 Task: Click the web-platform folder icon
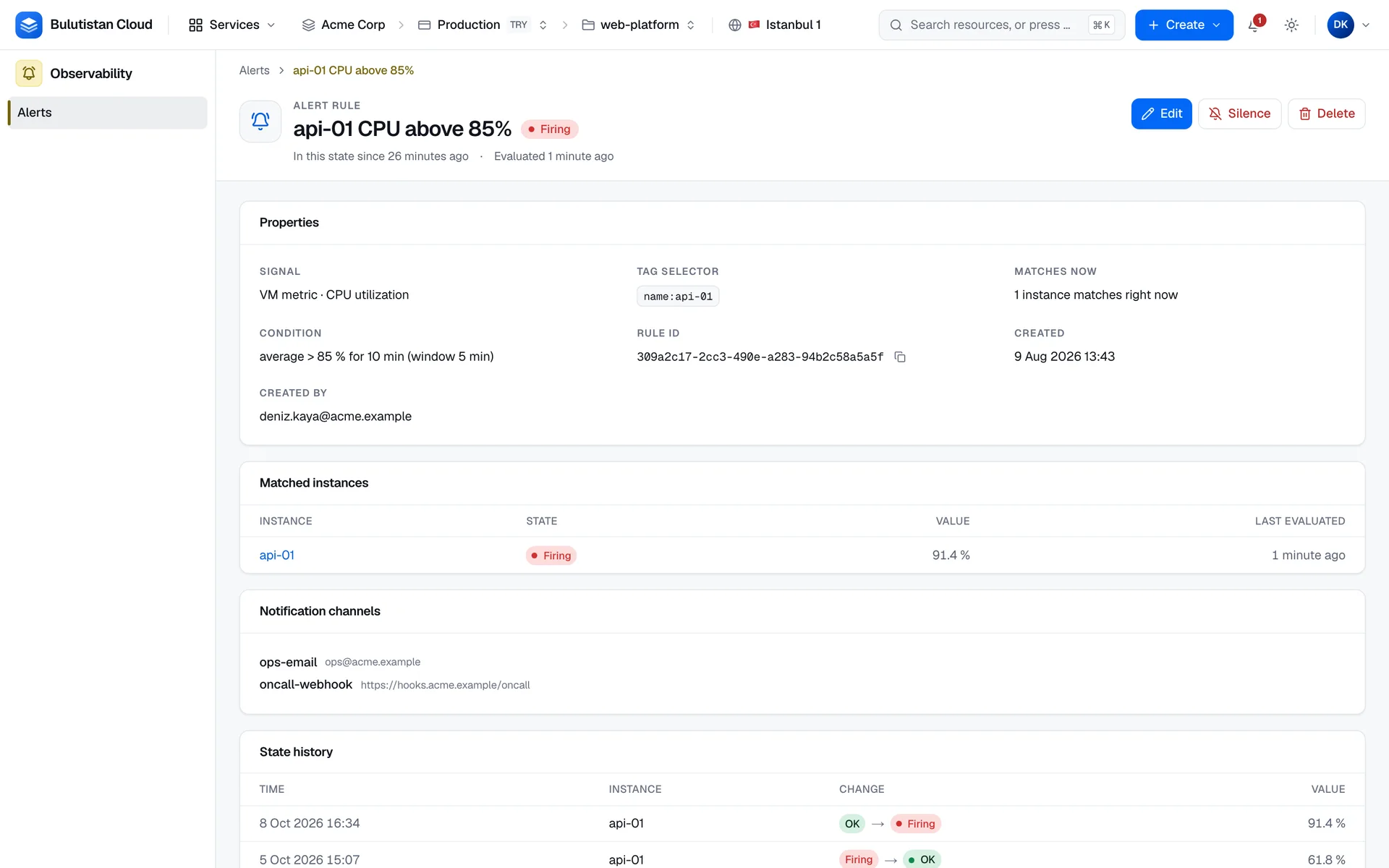588,25
